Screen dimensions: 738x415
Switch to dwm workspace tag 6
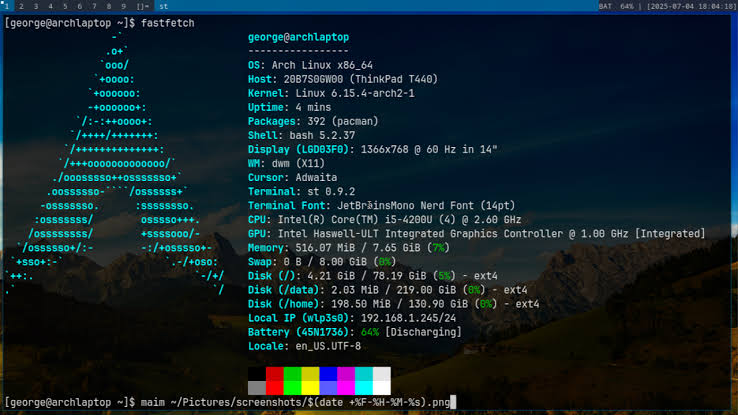[80, 6]
